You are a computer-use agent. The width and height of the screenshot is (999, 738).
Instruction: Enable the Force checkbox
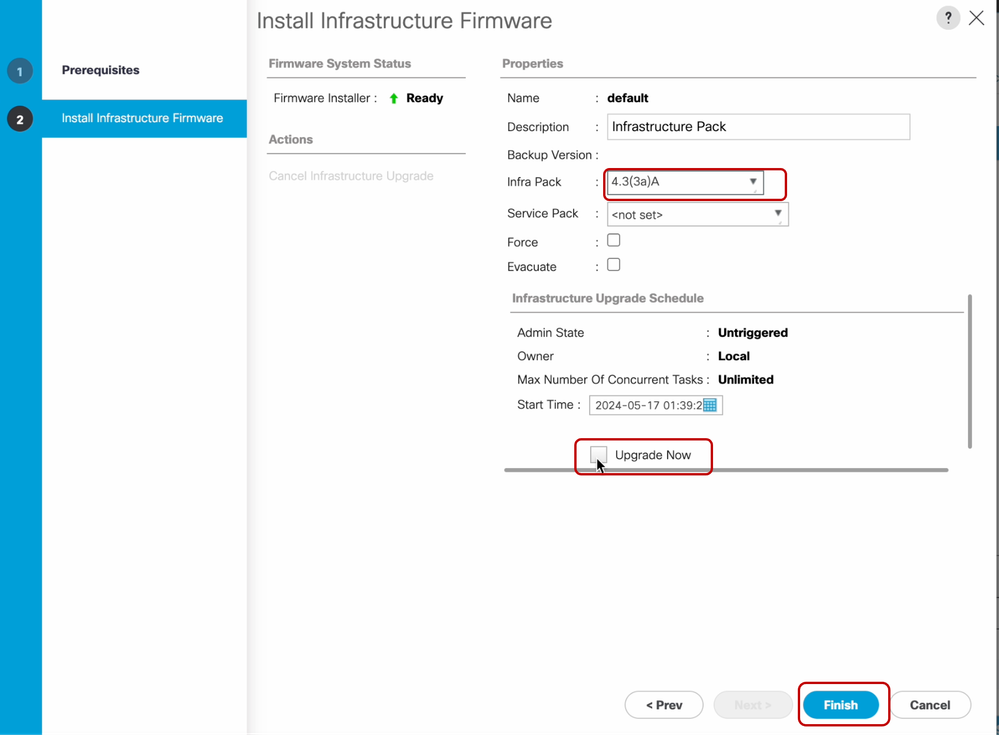click(x=614, y=240)
